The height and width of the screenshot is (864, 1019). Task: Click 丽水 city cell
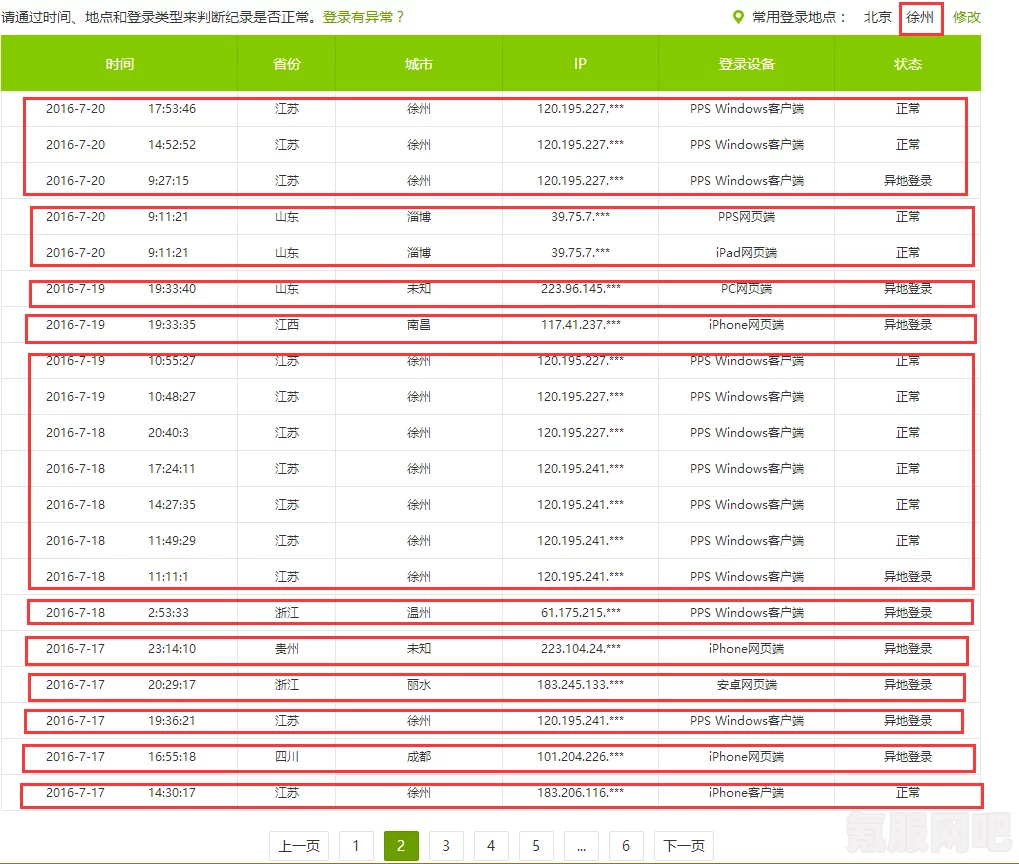pyautogui.click(x=419, y=685)
